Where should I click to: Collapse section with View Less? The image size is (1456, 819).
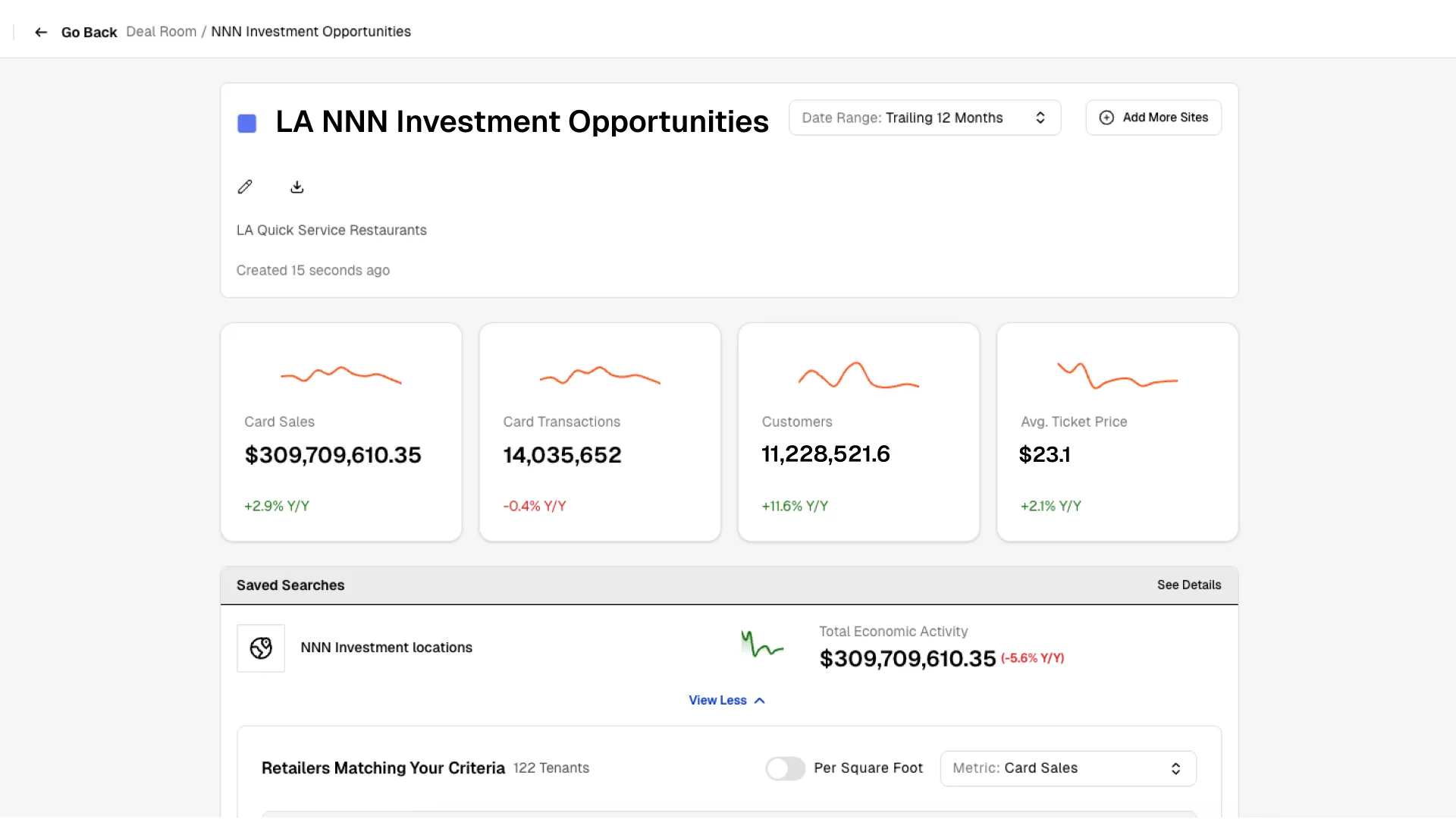pos(726,700)
